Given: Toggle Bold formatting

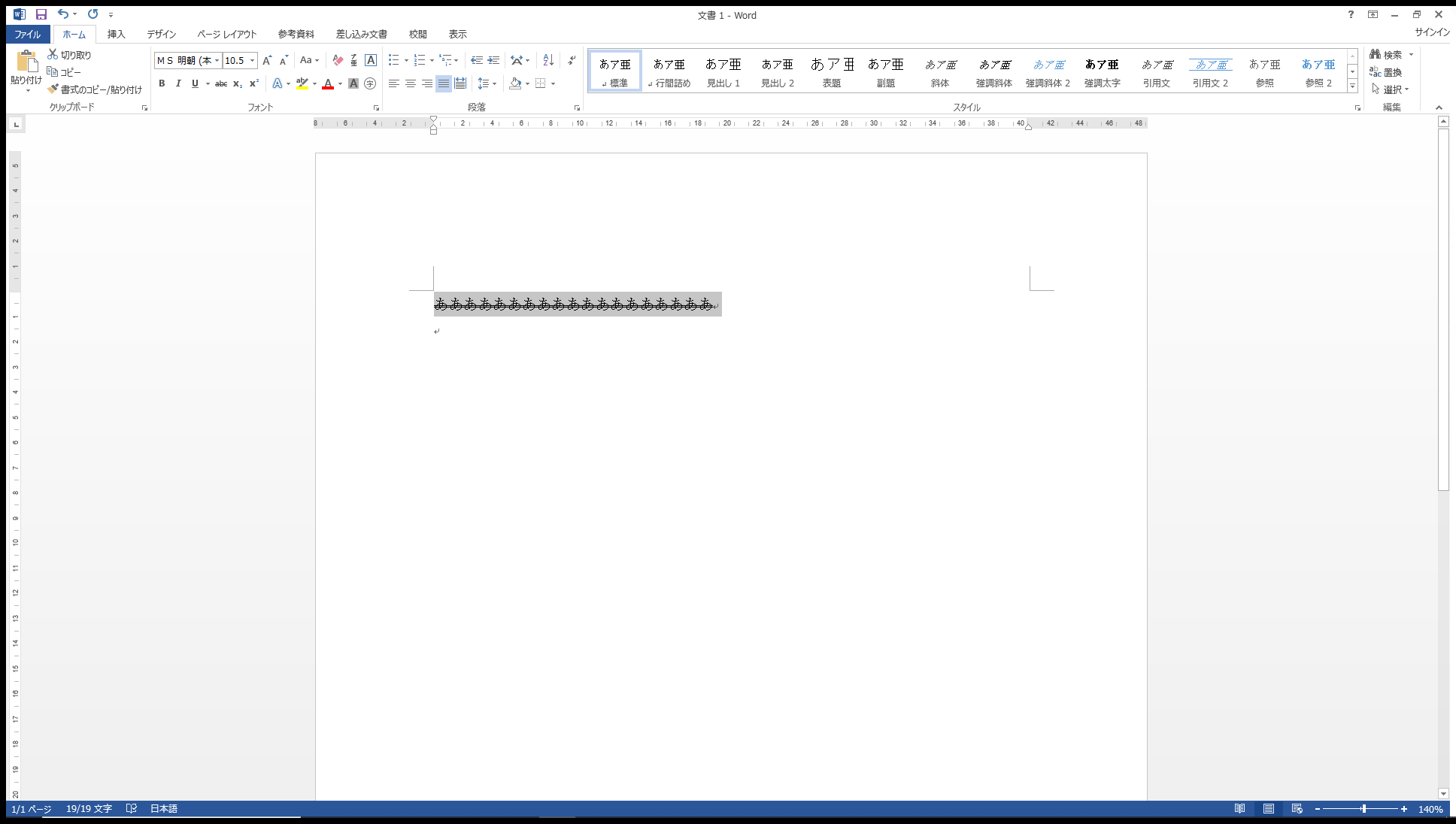Looking at the screenshot, I should tap(162, 83).
